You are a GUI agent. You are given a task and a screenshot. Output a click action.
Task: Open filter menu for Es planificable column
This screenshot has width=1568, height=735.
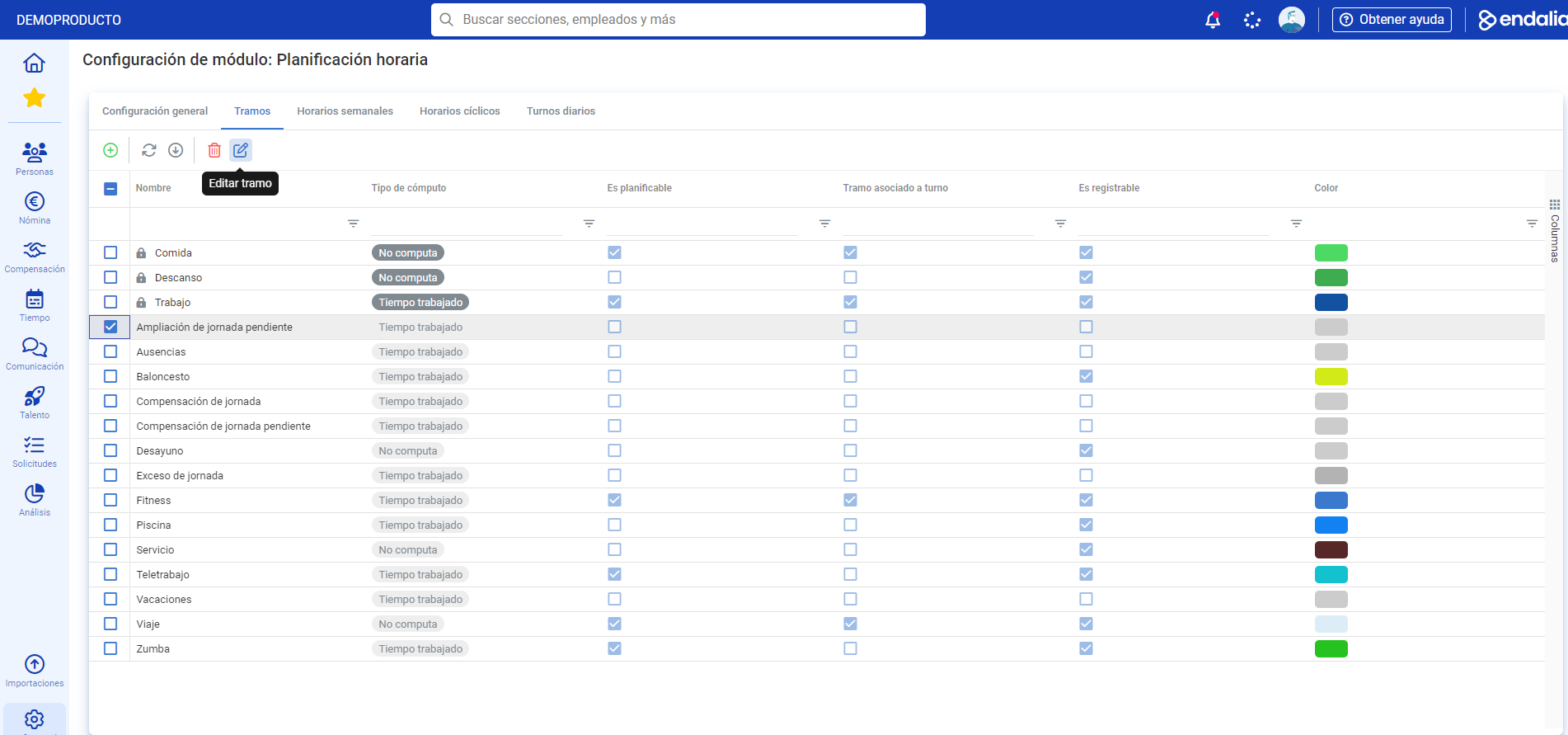point(824,224)
